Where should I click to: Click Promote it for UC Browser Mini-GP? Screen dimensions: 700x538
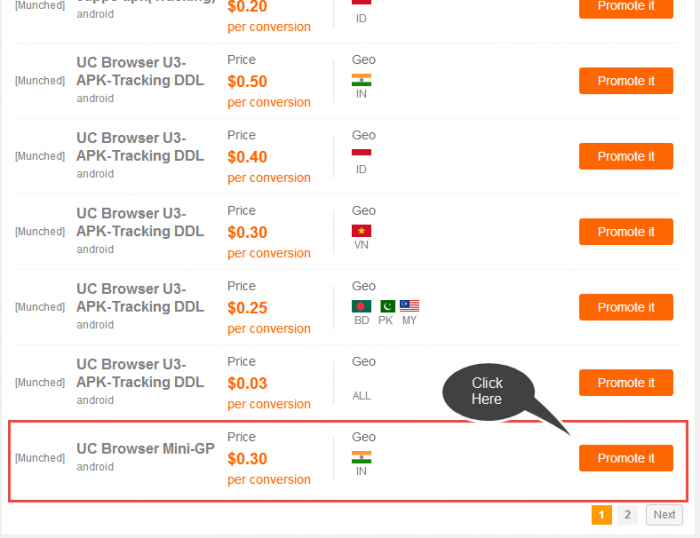(x=626, y=458)
